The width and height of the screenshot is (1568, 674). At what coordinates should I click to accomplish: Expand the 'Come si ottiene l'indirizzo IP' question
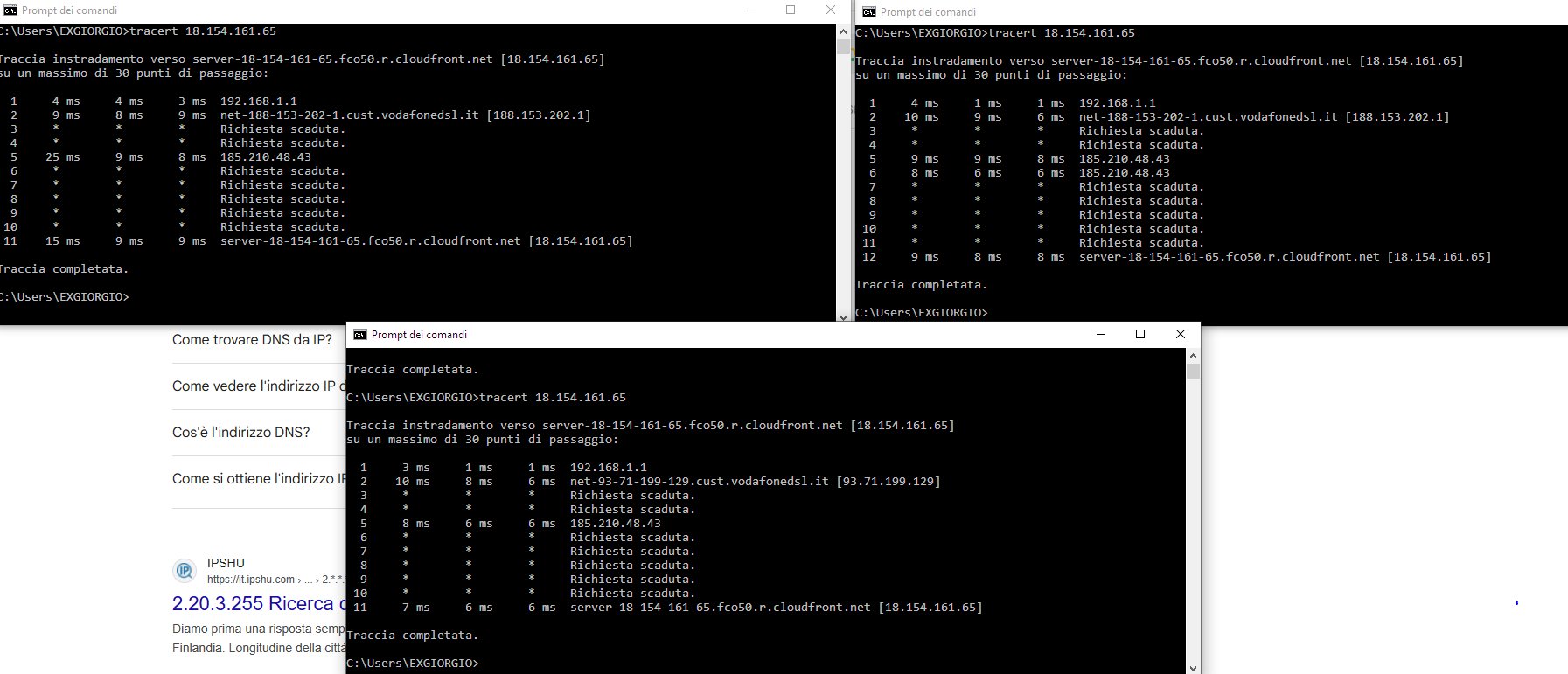(259, 479)
